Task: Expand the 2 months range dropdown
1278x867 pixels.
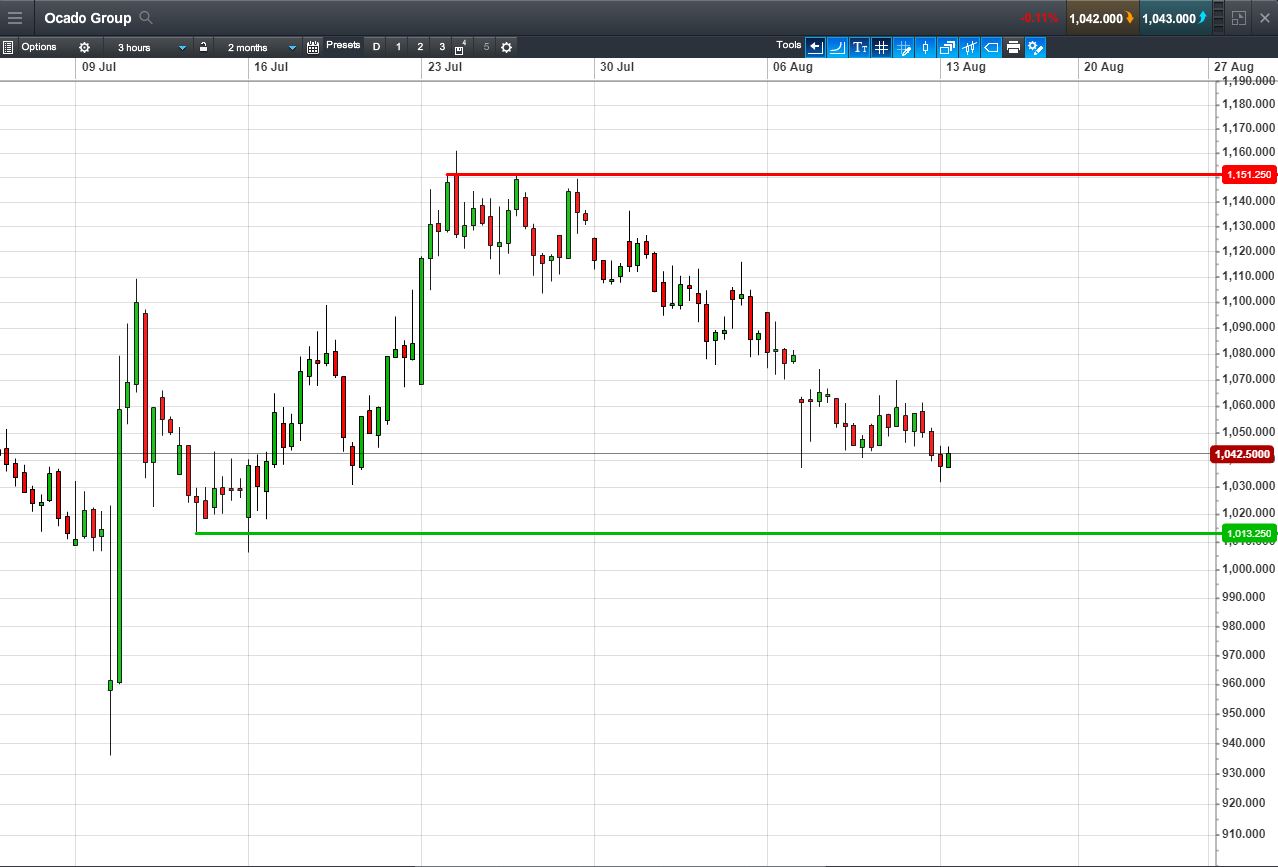Action: [x=257, y=47]
